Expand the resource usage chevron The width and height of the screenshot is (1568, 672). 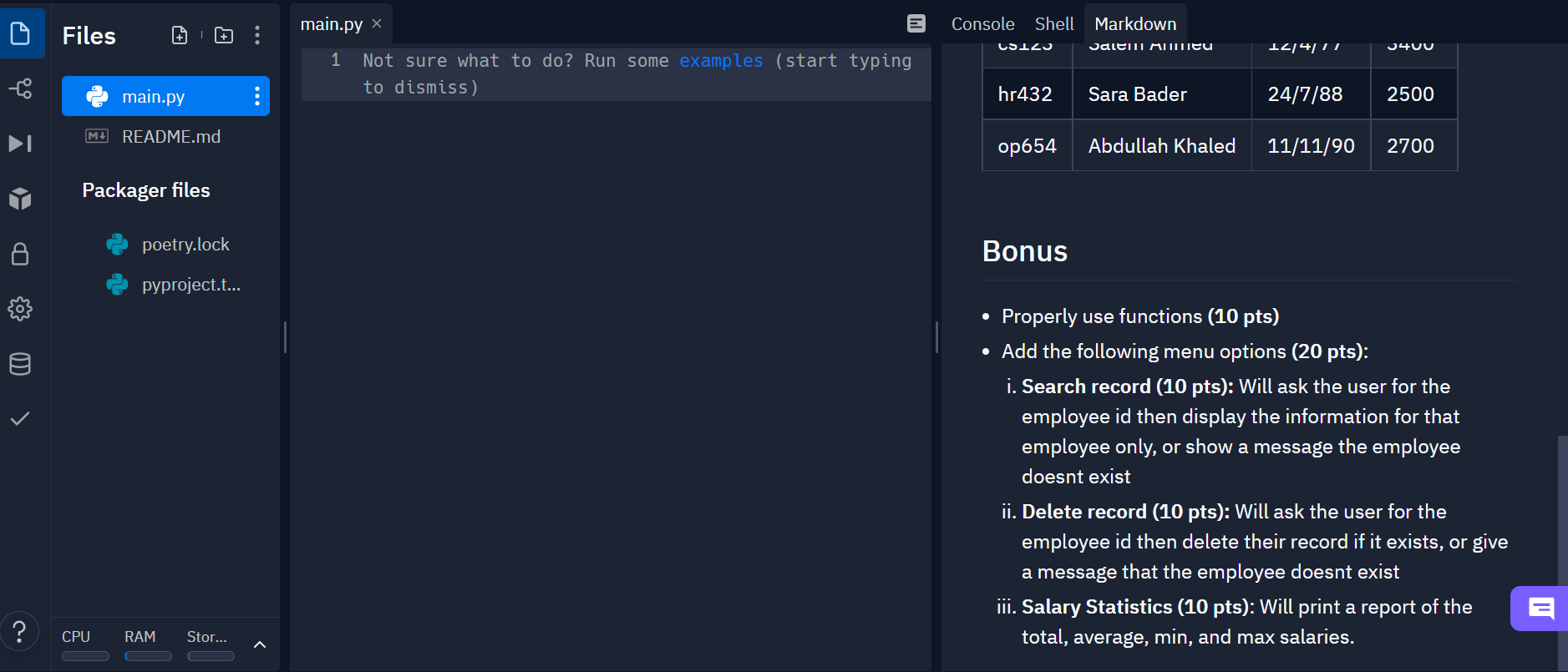tap(260, 644)
